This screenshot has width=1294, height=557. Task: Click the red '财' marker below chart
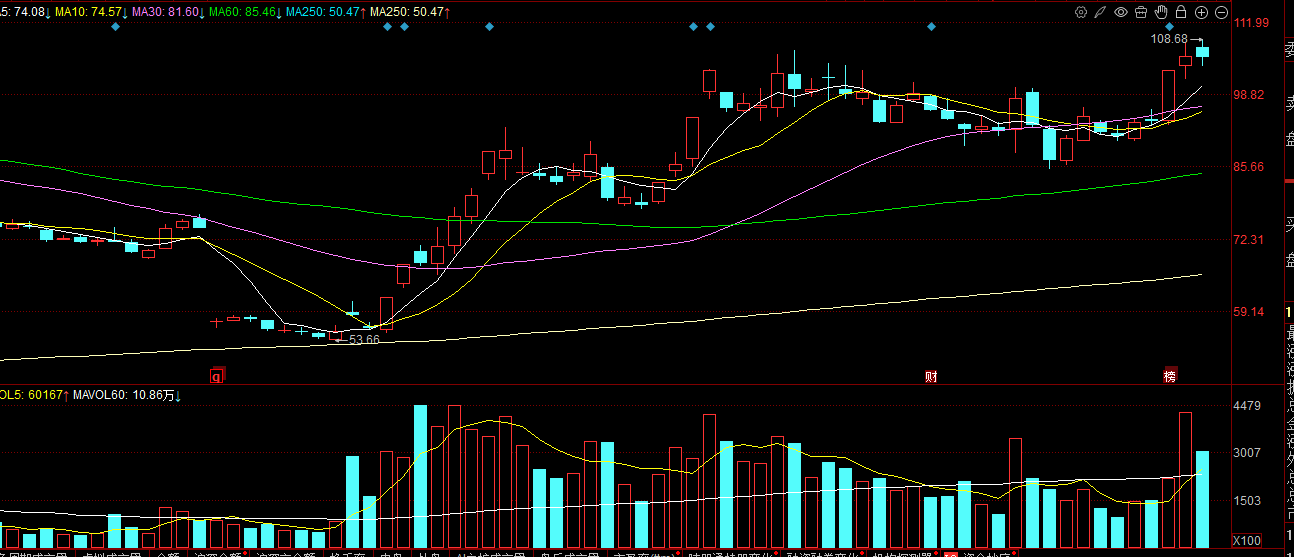pos(931,376)
